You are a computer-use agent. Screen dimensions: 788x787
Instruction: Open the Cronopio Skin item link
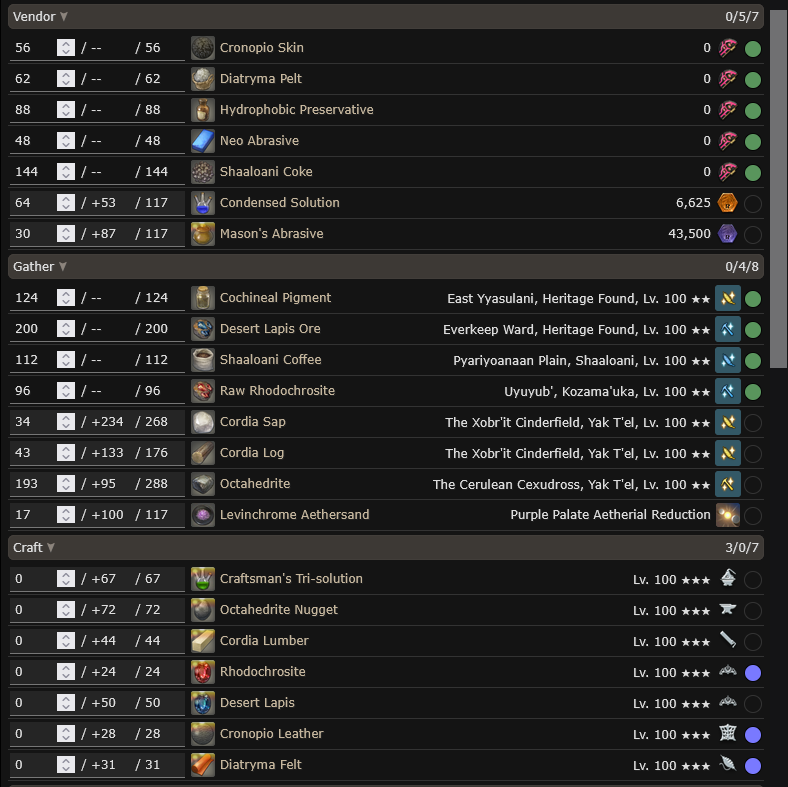[261, 48]
